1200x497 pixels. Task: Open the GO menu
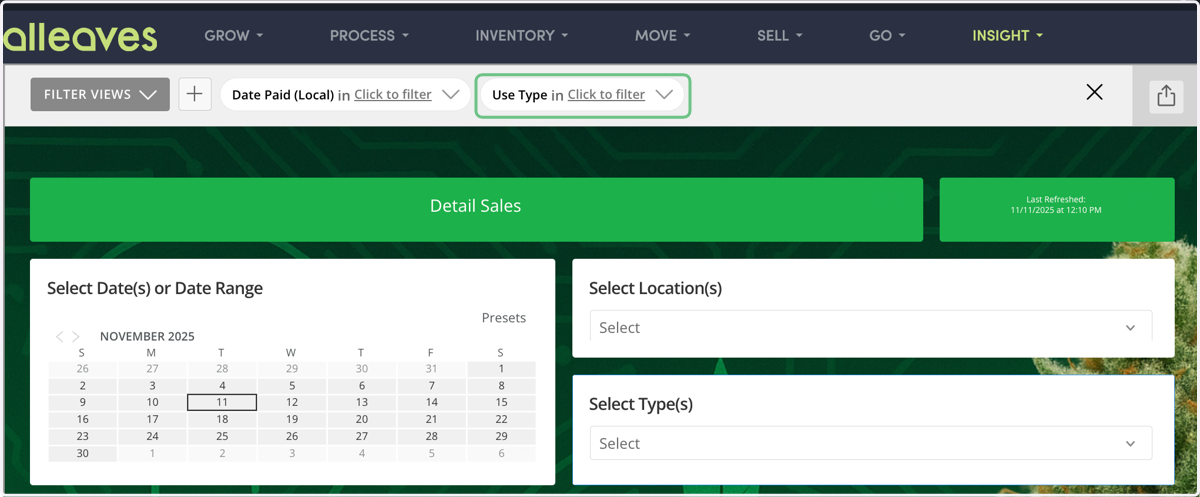coord(887,35)
